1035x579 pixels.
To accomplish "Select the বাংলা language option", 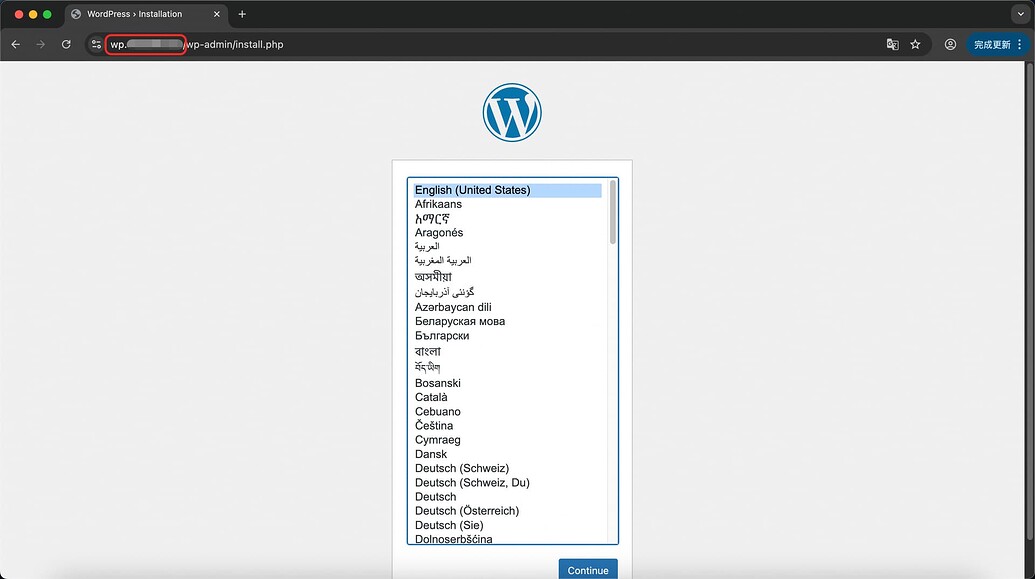I will click(507, 351).
